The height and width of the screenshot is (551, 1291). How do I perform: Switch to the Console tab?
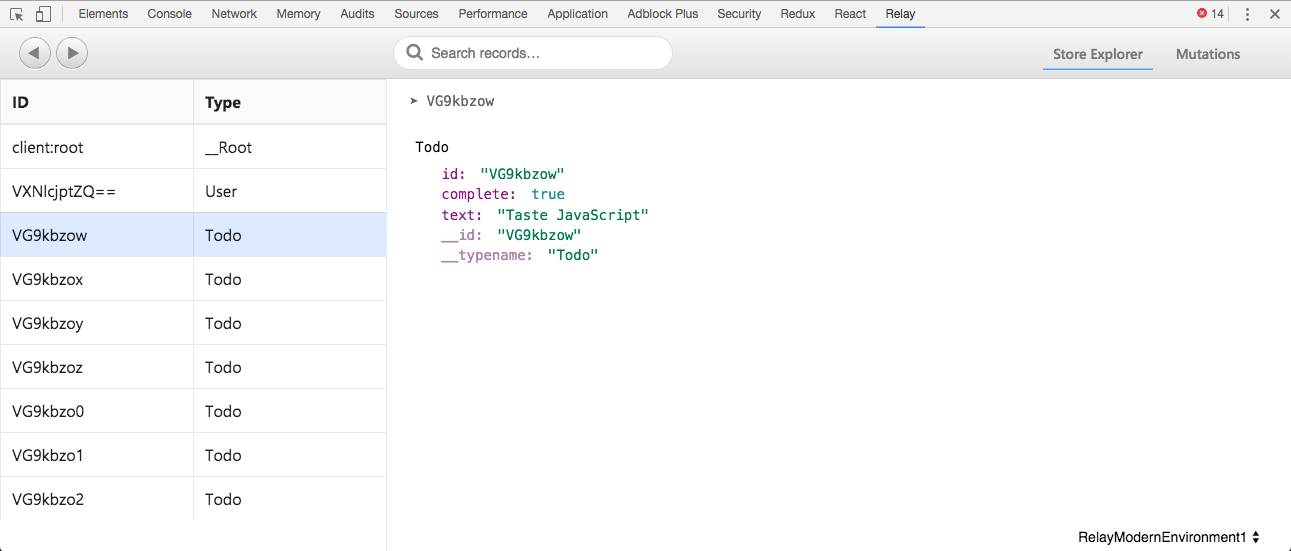pyautogui.click(x=170, y=14)
